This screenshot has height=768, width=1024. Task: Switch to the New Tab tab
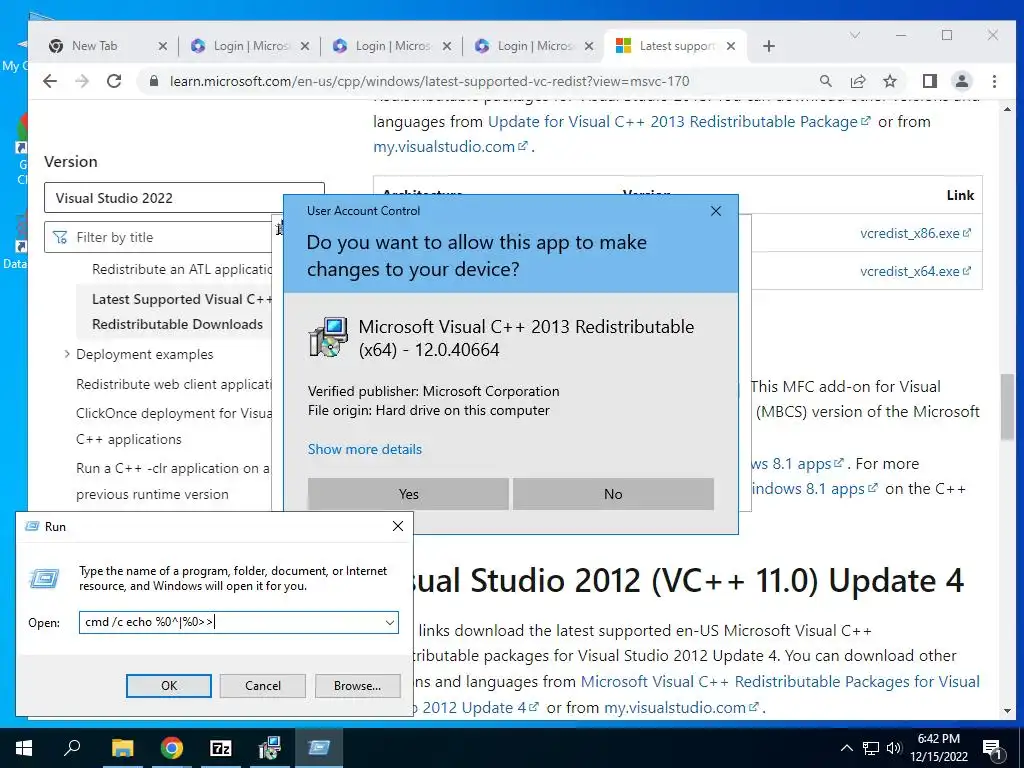tap(94, 46)
